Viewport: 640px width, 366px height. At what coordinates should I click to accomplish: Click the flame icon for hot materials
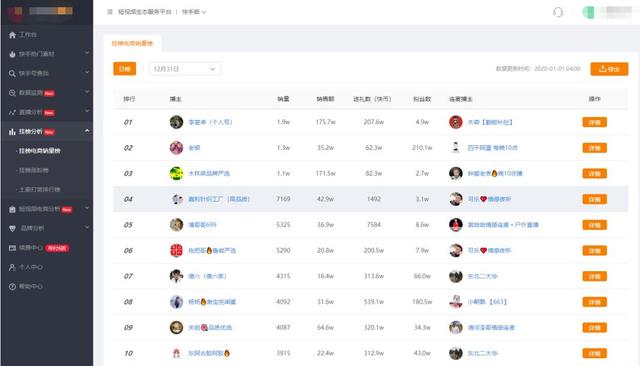point(12,54)
